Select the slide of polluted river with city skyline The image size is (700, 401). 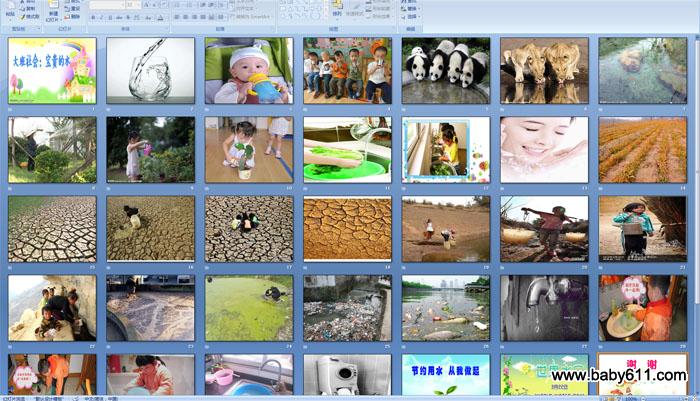(446, 308)
